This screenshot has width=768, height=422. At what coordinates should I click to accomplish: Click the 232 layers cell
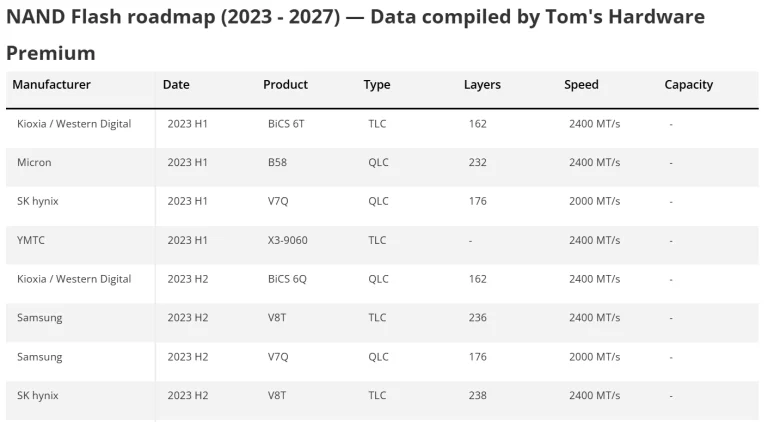coord(477,162)
